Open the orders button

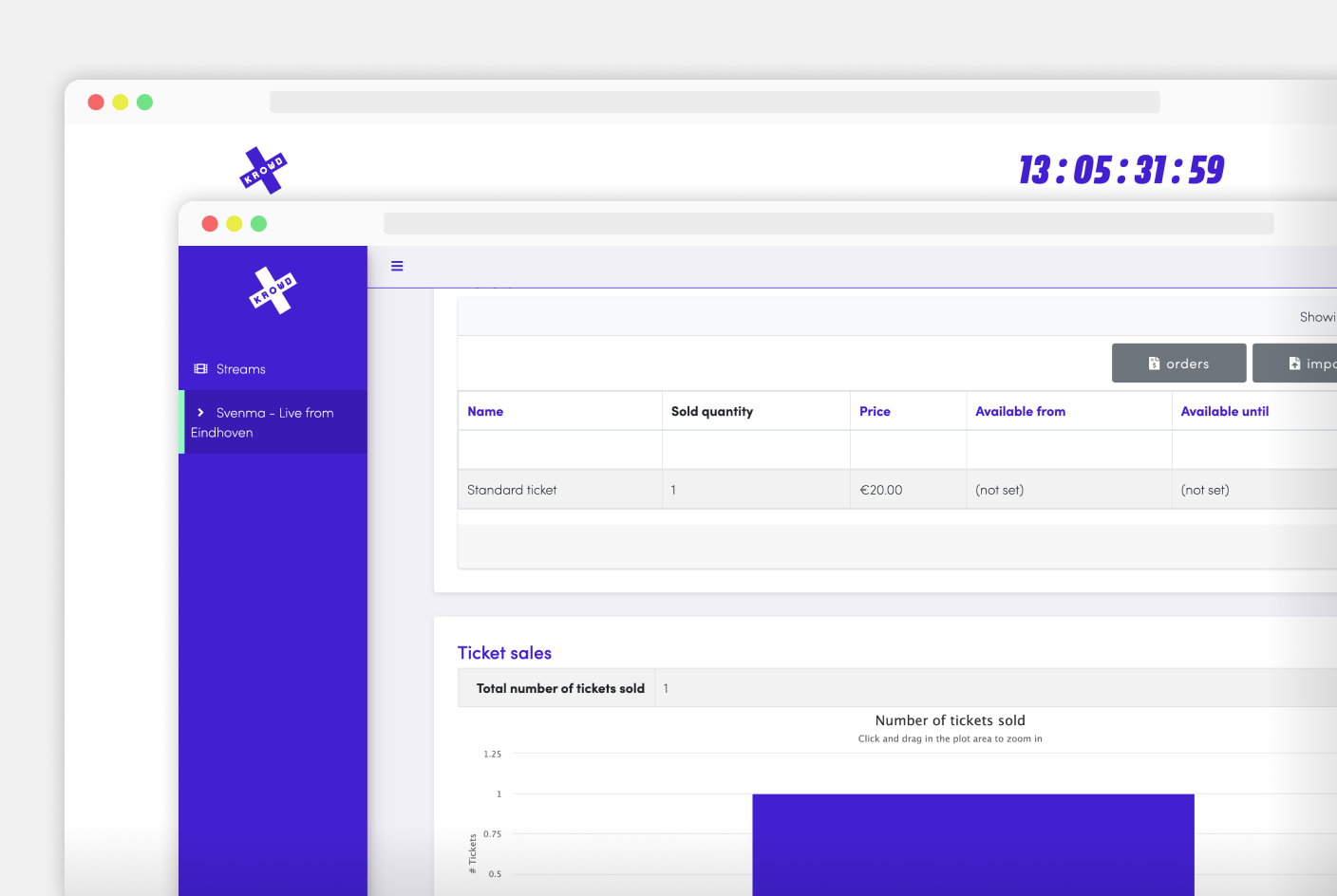tap(1179, 364)
